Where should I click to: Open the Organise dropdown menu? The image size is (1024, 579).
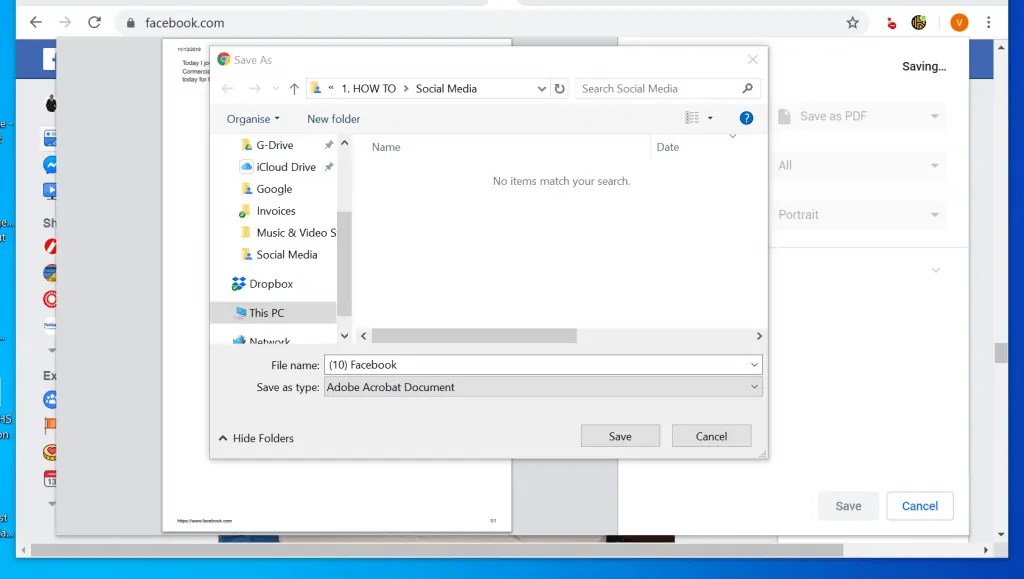(x=252, y=118)
